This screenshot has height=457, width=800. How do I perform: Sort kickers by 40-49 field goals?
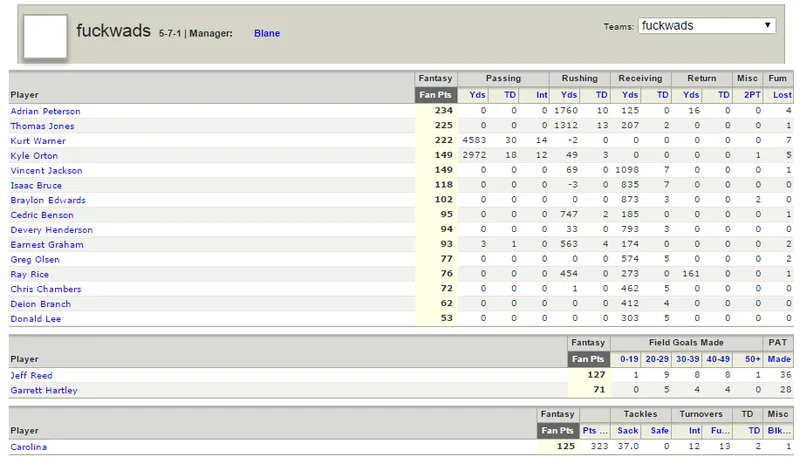click(718, 359)
